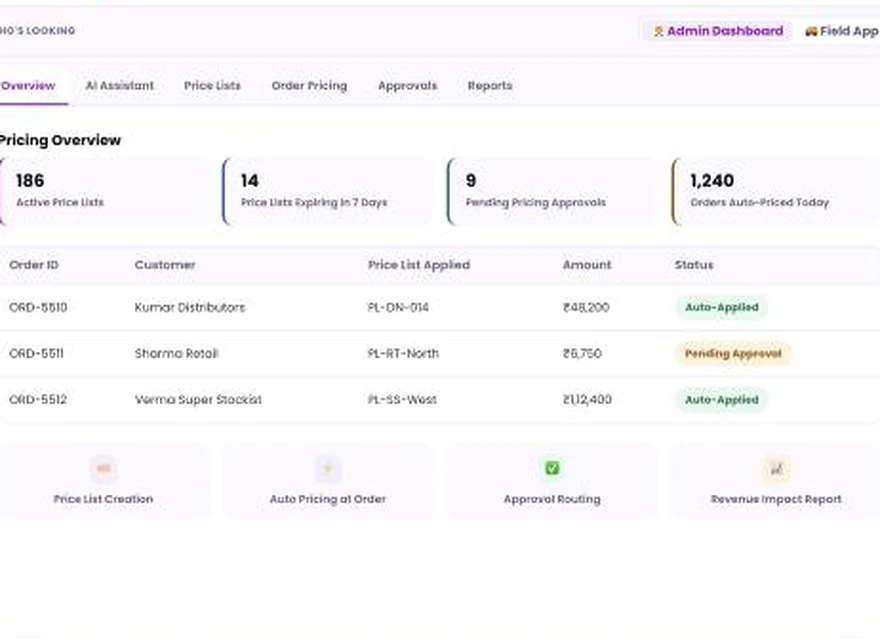Click price list PL-RT-North

point(404,354)
